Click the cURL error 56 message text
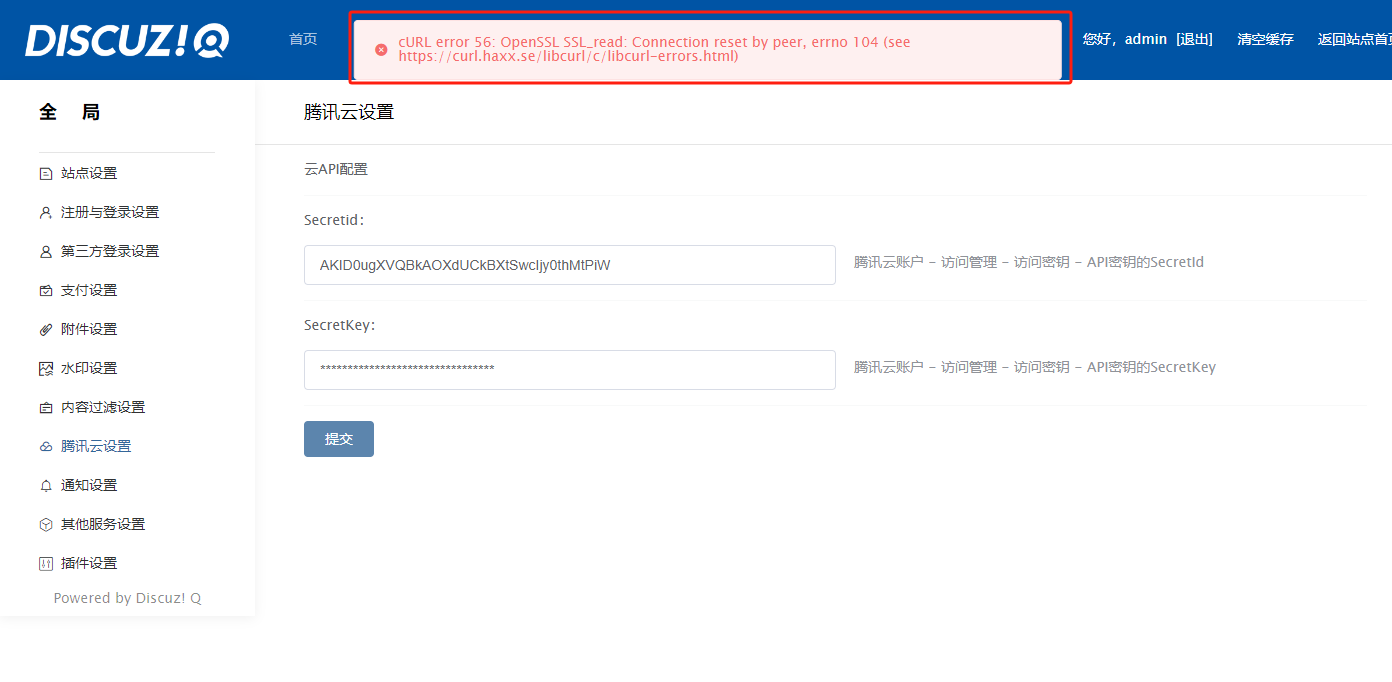 654,49
